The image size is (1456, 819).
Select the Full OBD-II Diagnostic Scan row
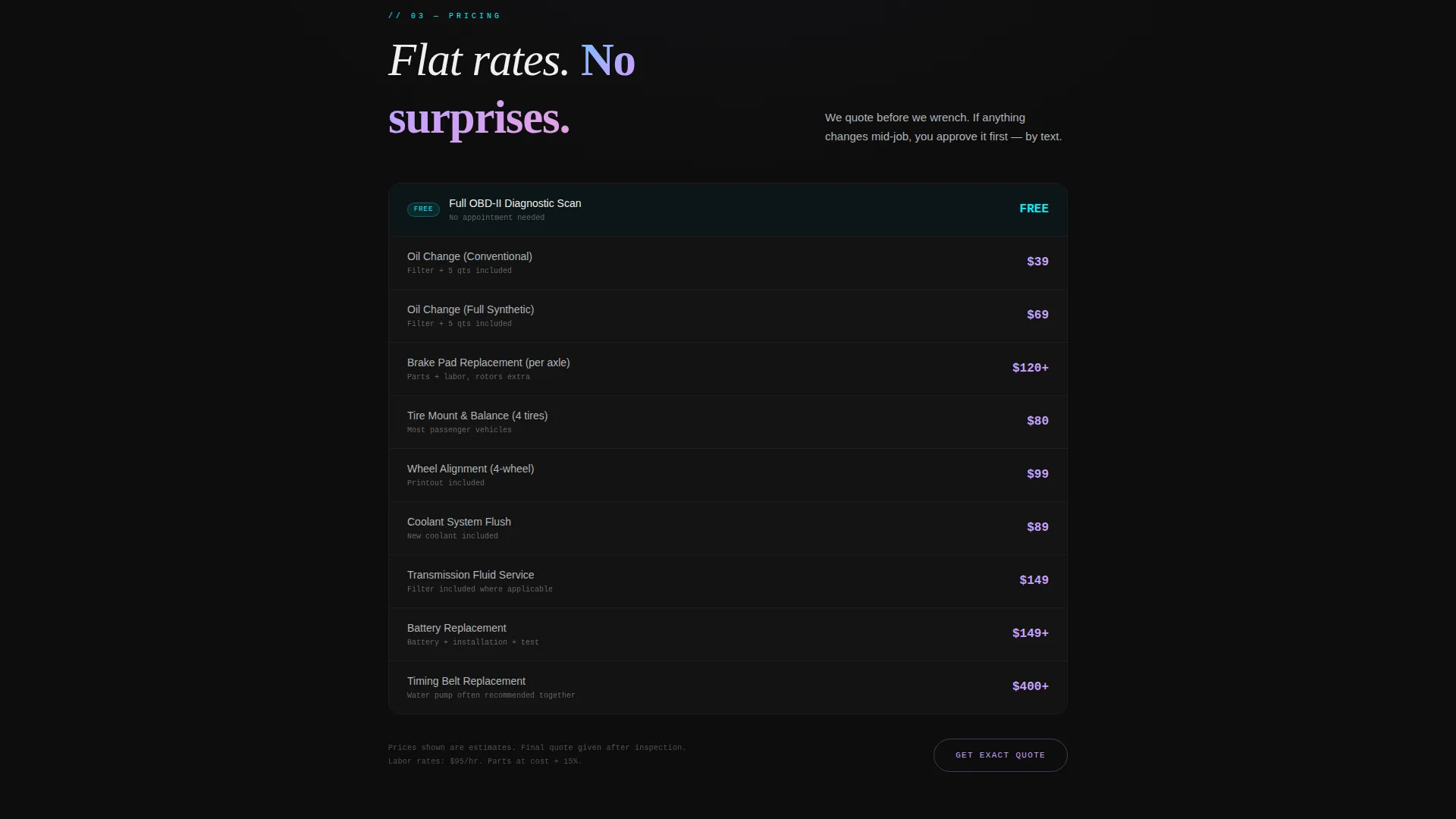click(728, 210)
